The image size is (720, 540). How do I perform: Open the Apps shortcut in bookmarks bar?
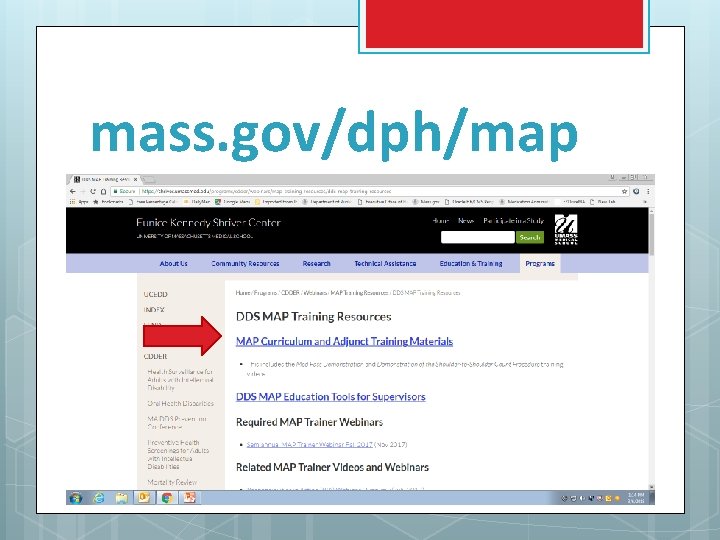point(79,202)
